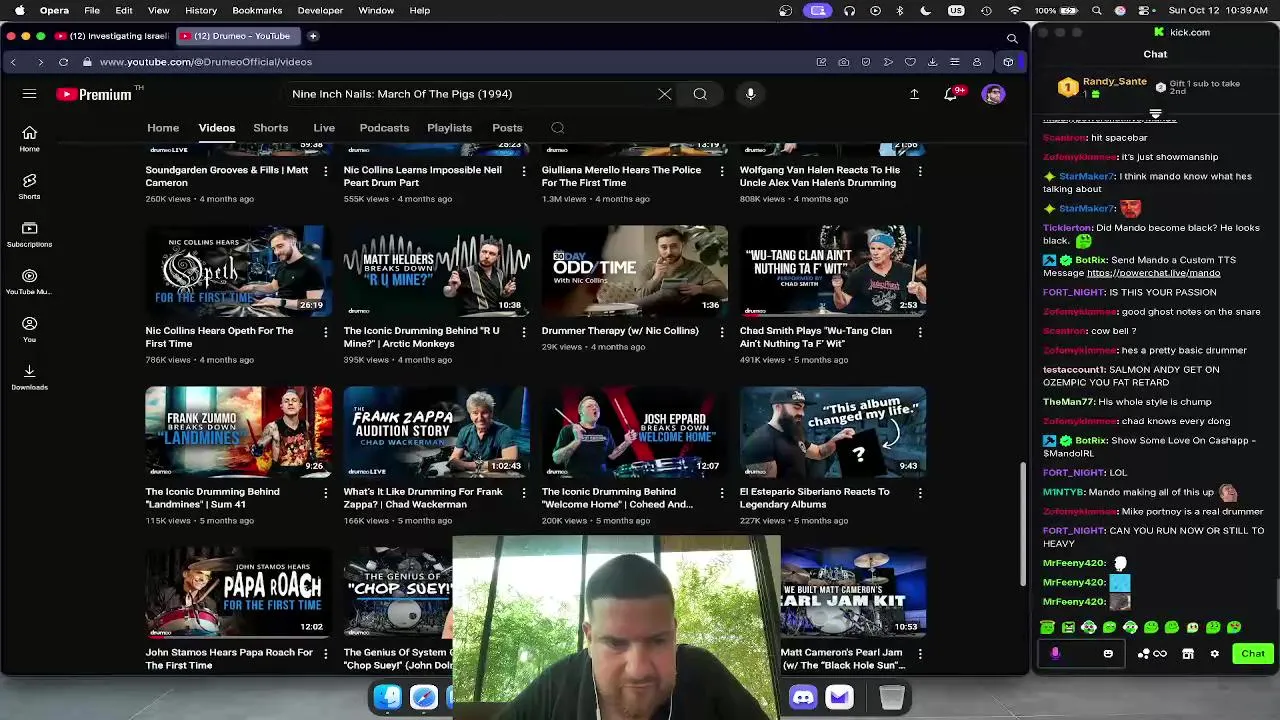Open the Kick channel shop icon
Image resolution: width=1280 pixels, height=720 pixels.
pos(1188,654)
